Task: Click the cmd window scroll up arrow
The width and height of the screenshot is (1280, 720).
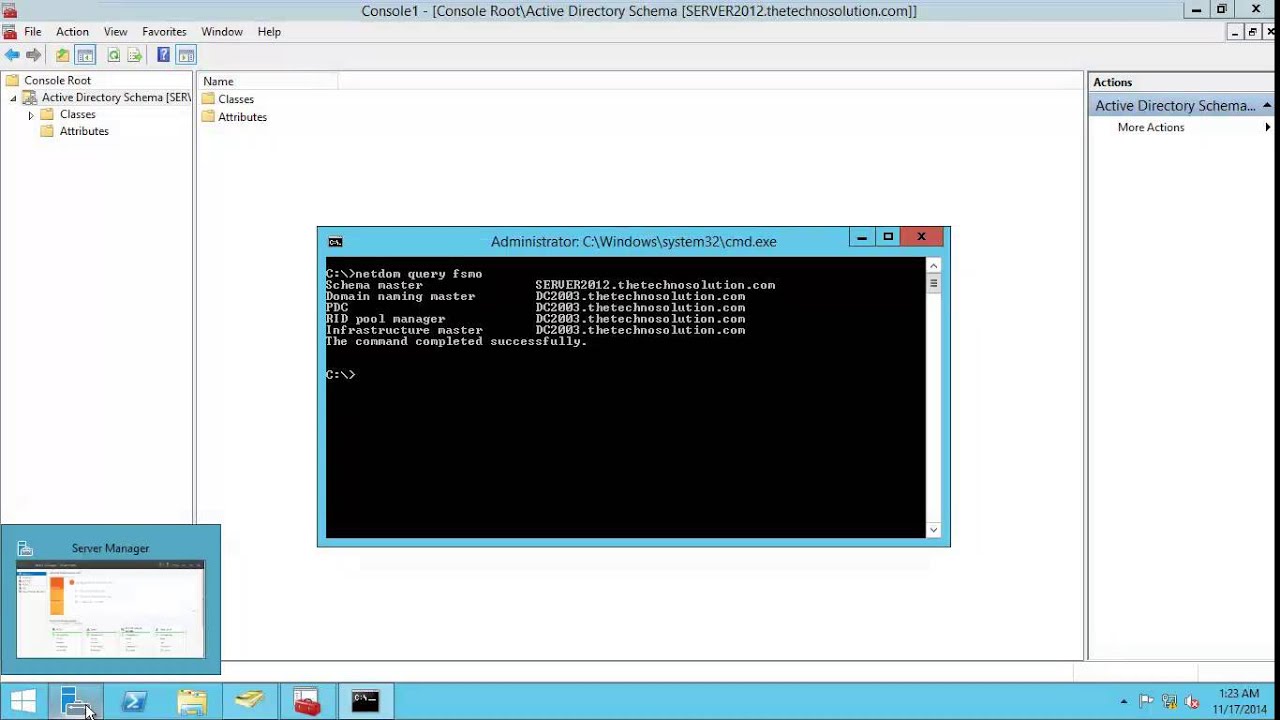Action: [x=933, y=265]
